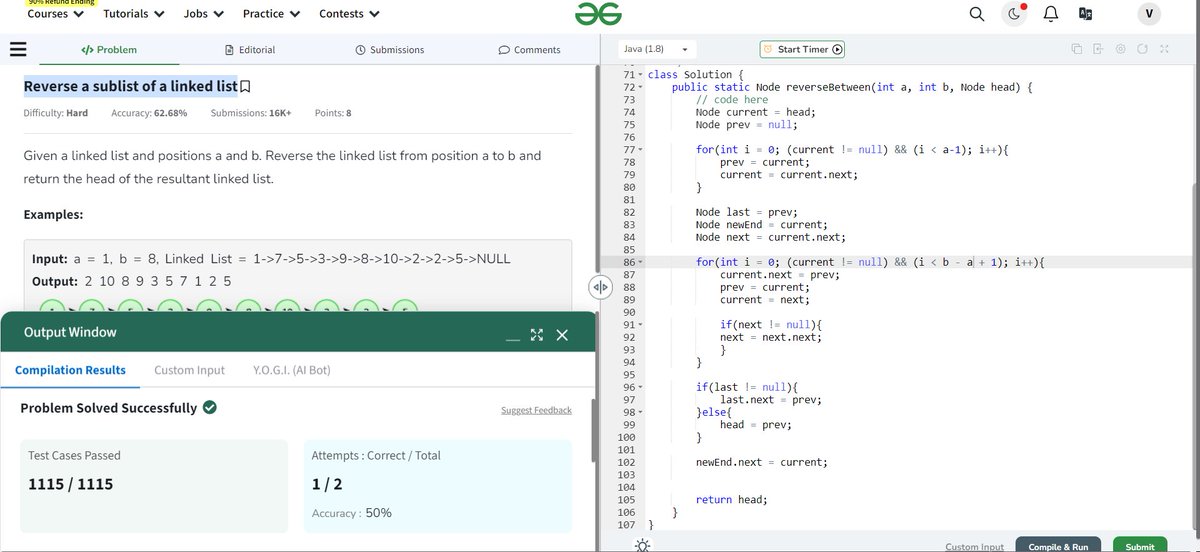Click the Custom Input link below the editor

974,547
